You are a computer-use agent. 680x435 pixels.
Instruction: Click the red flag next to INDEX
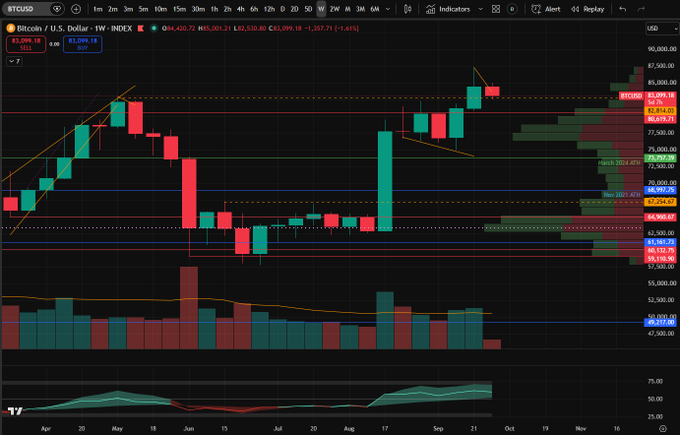(x=141, y=28)
